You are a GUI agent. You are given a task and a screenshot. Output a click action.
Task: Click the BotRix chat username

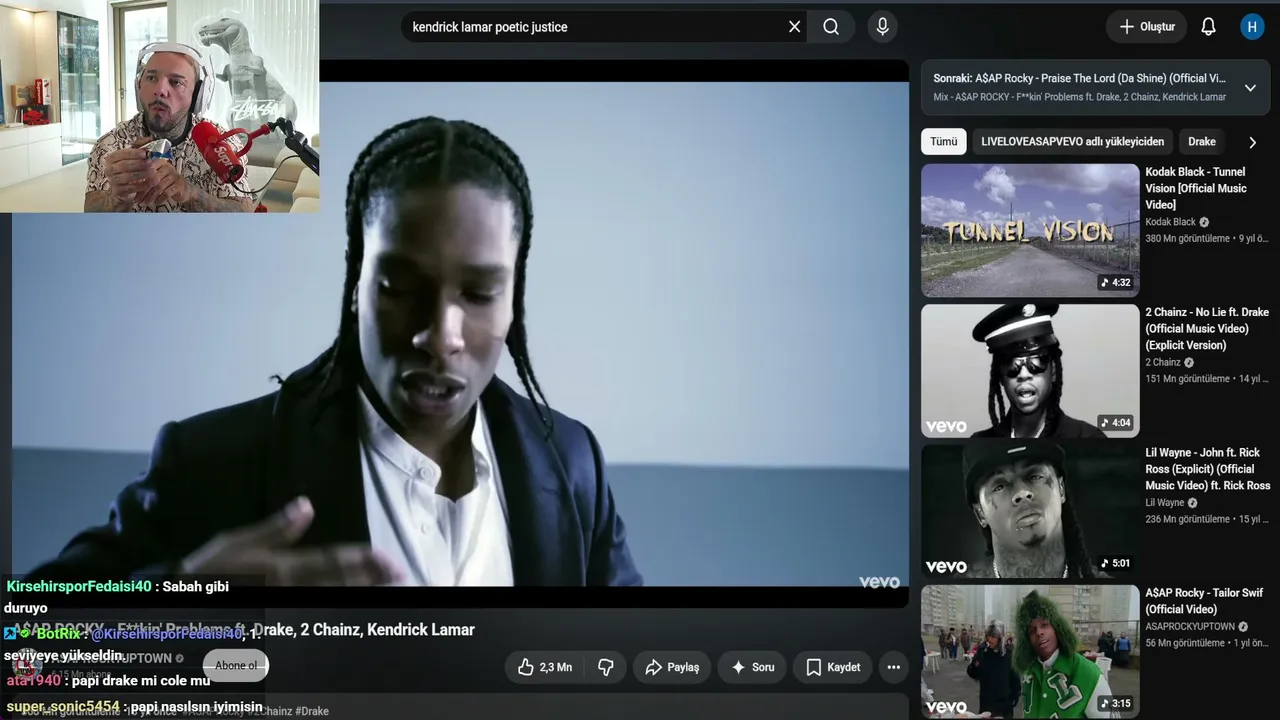(59, 634)
